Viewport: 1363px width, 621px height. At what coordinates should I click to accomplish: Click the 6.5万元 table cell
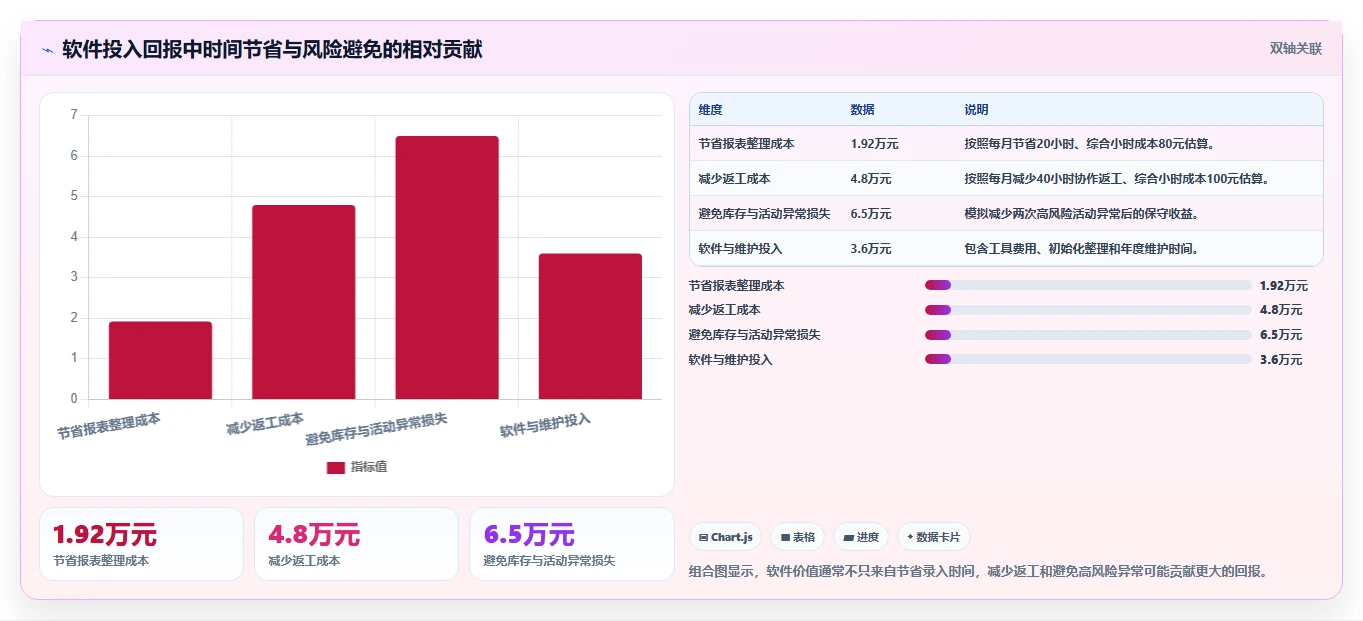click(871, 214)
